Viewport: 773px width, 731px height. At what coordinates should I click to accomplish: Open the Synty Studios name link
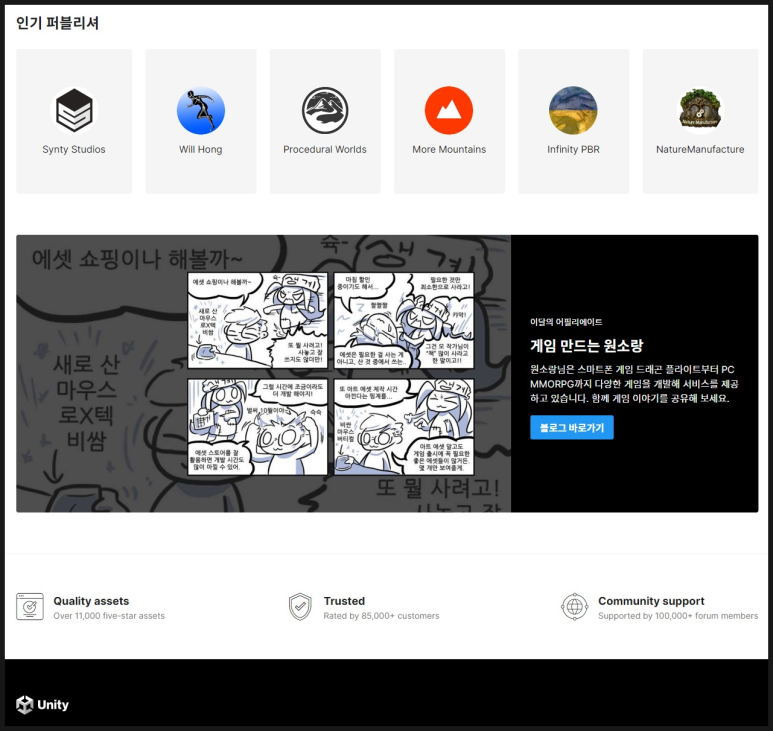pos(74,149)
